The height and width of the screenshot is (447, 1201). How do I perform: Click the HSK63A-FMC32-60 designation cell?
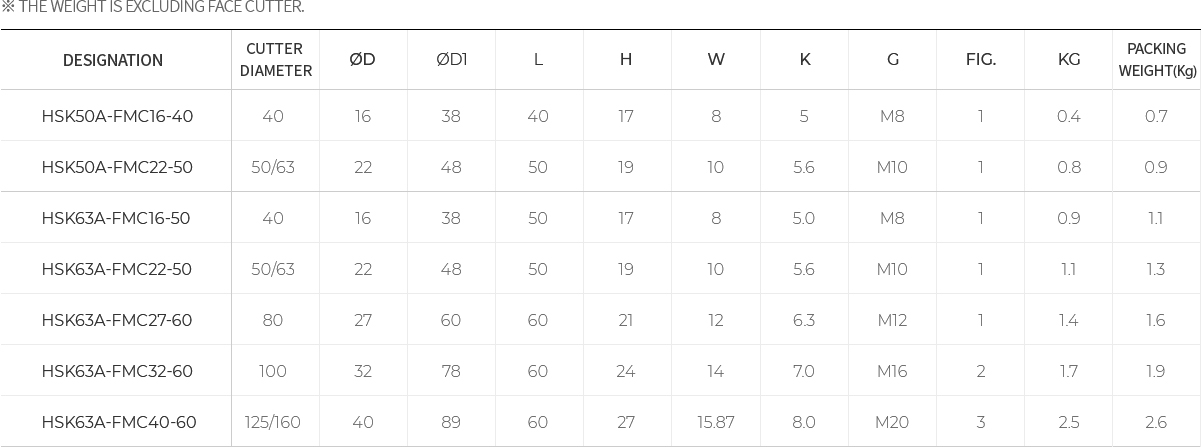click(x=116, y=372)
